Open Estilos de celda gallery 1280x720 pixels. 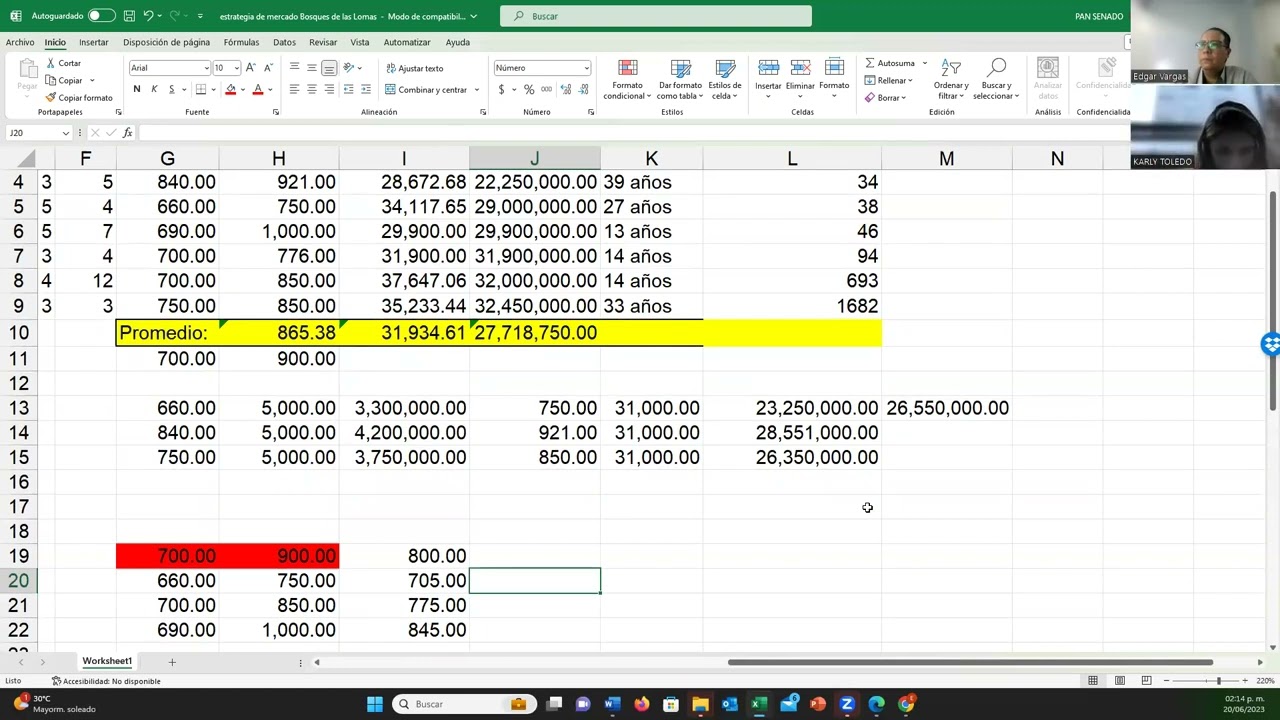coord(725,79)
